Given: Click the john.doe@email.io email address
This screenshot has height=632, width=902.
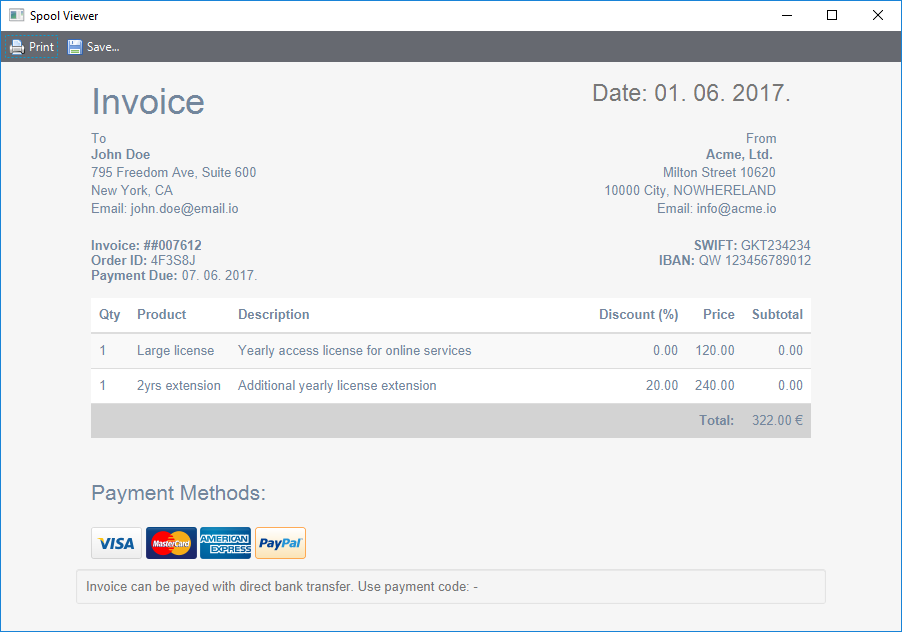Looking at the screenshot, I should [184, 209].
